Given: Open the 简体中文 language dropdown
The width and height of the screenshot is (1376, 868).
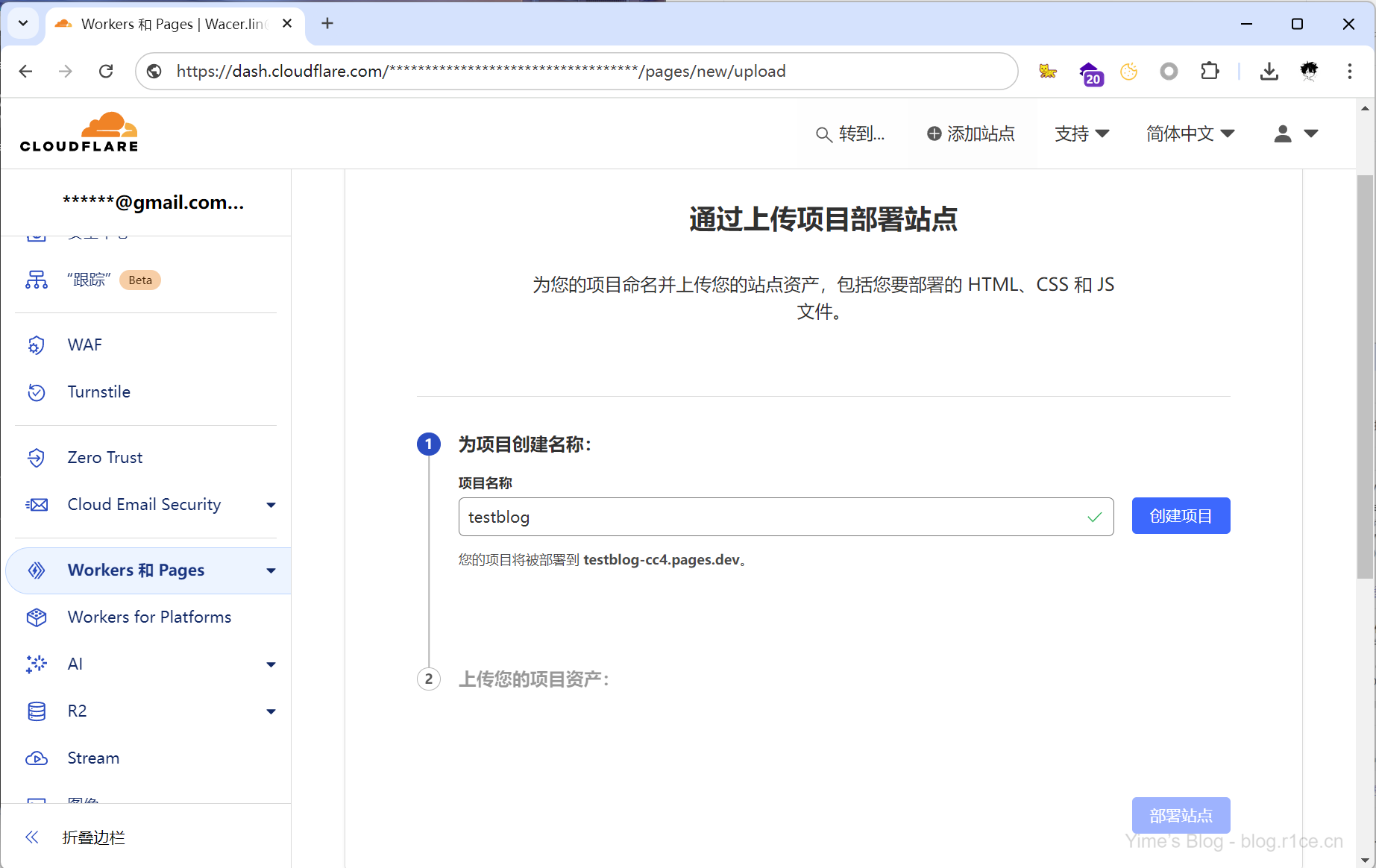Looking at the screenshot, I should [x=1190, y=133].
